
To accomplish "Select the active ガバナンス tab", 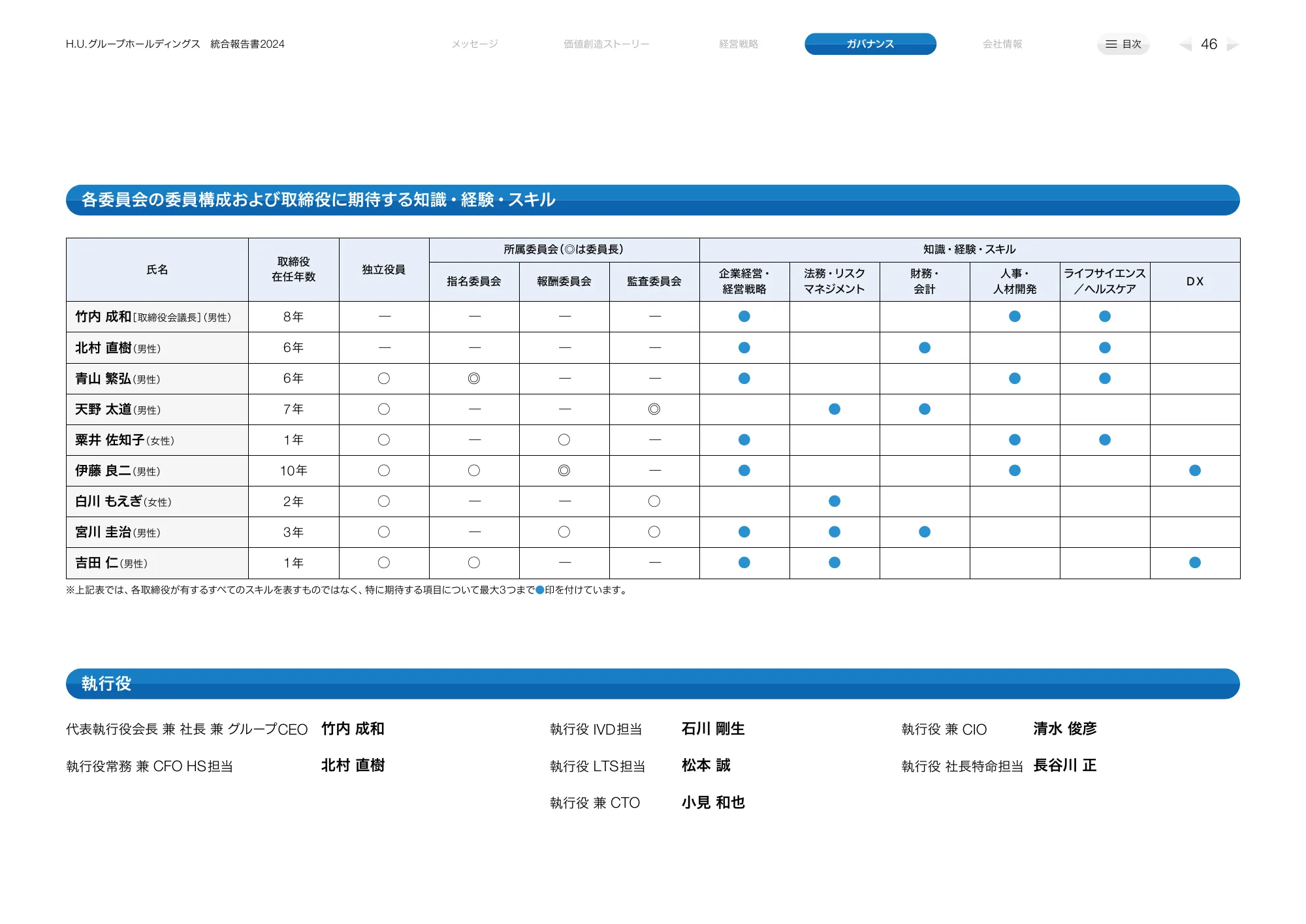I will point(870,44).
